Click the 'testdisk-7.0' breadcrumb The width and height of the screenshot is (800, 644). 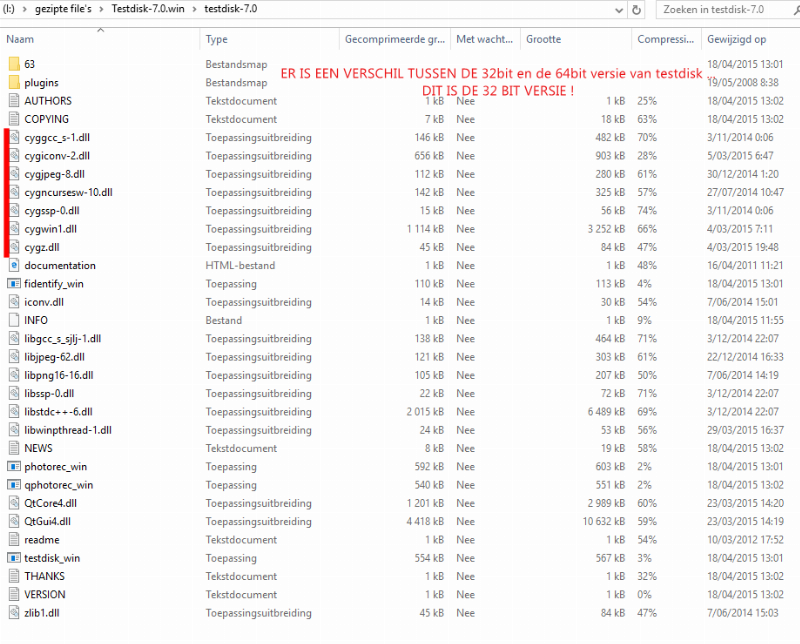231,9
